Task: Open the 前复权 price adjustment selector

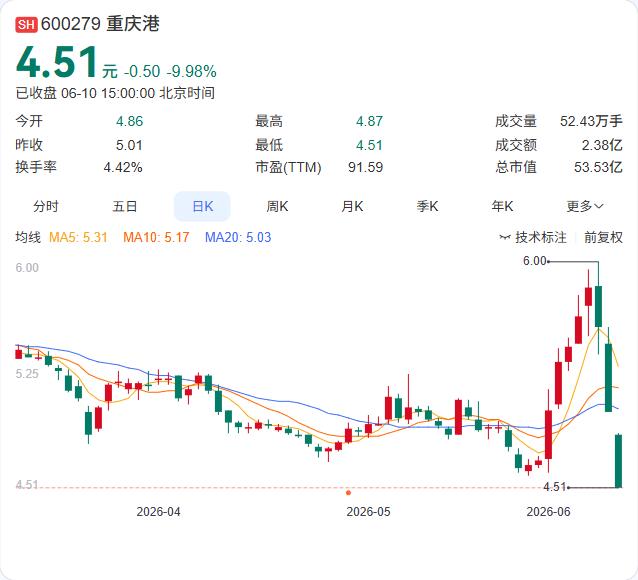Action: click(603, 237)
